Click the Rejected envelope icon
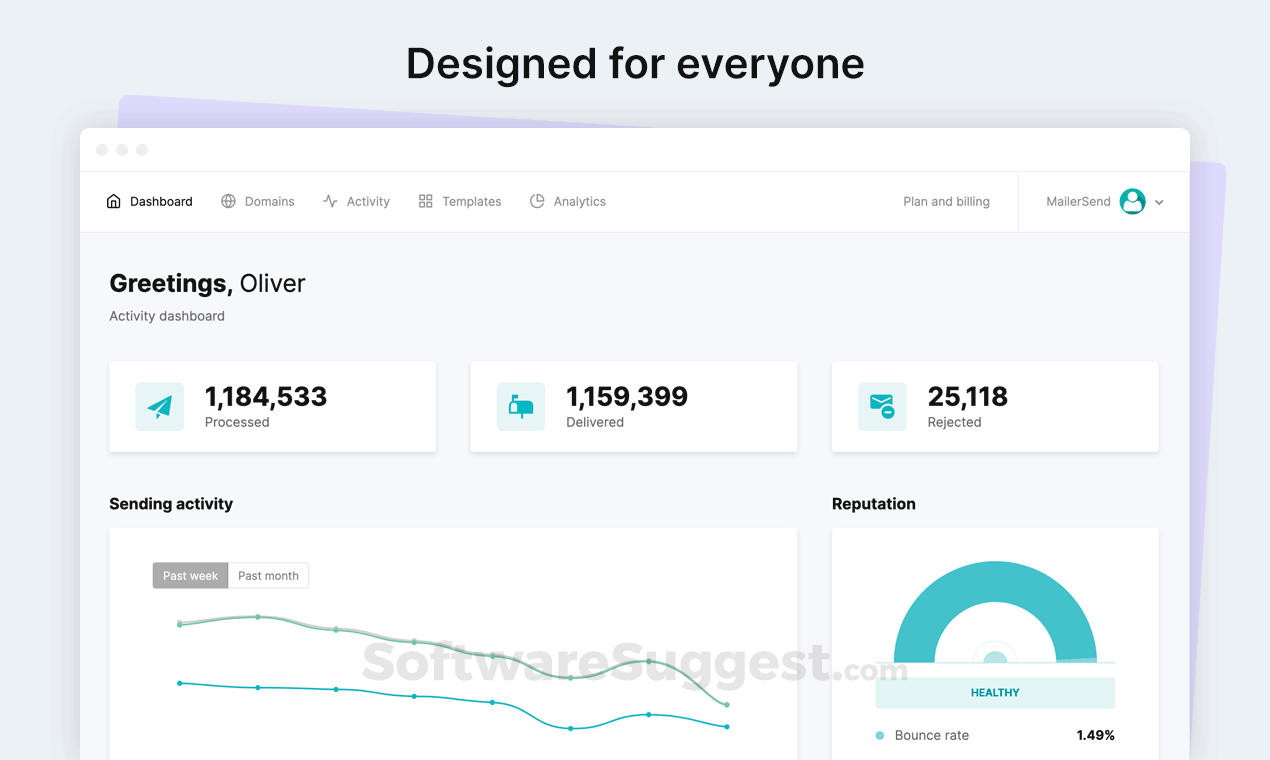Screen dimensions: 1270x760 (881, 406)
